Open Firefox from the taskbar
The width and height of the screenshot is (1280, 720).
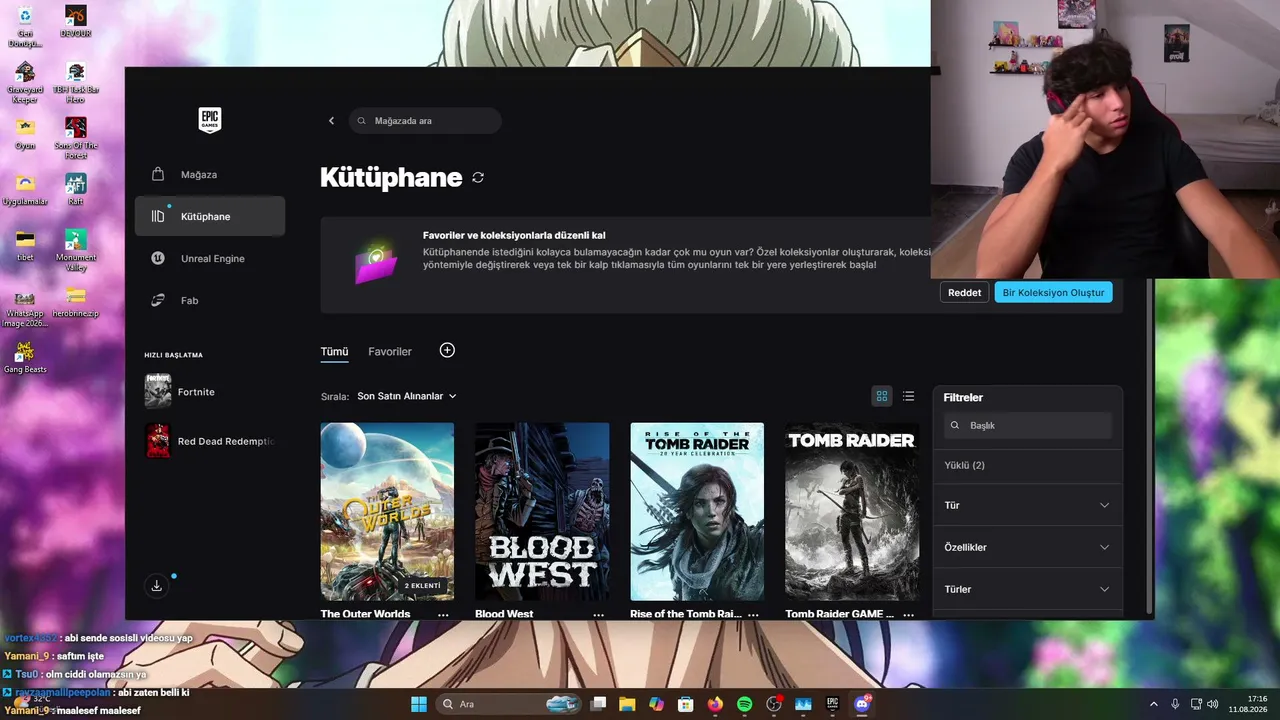click(715, 704)
